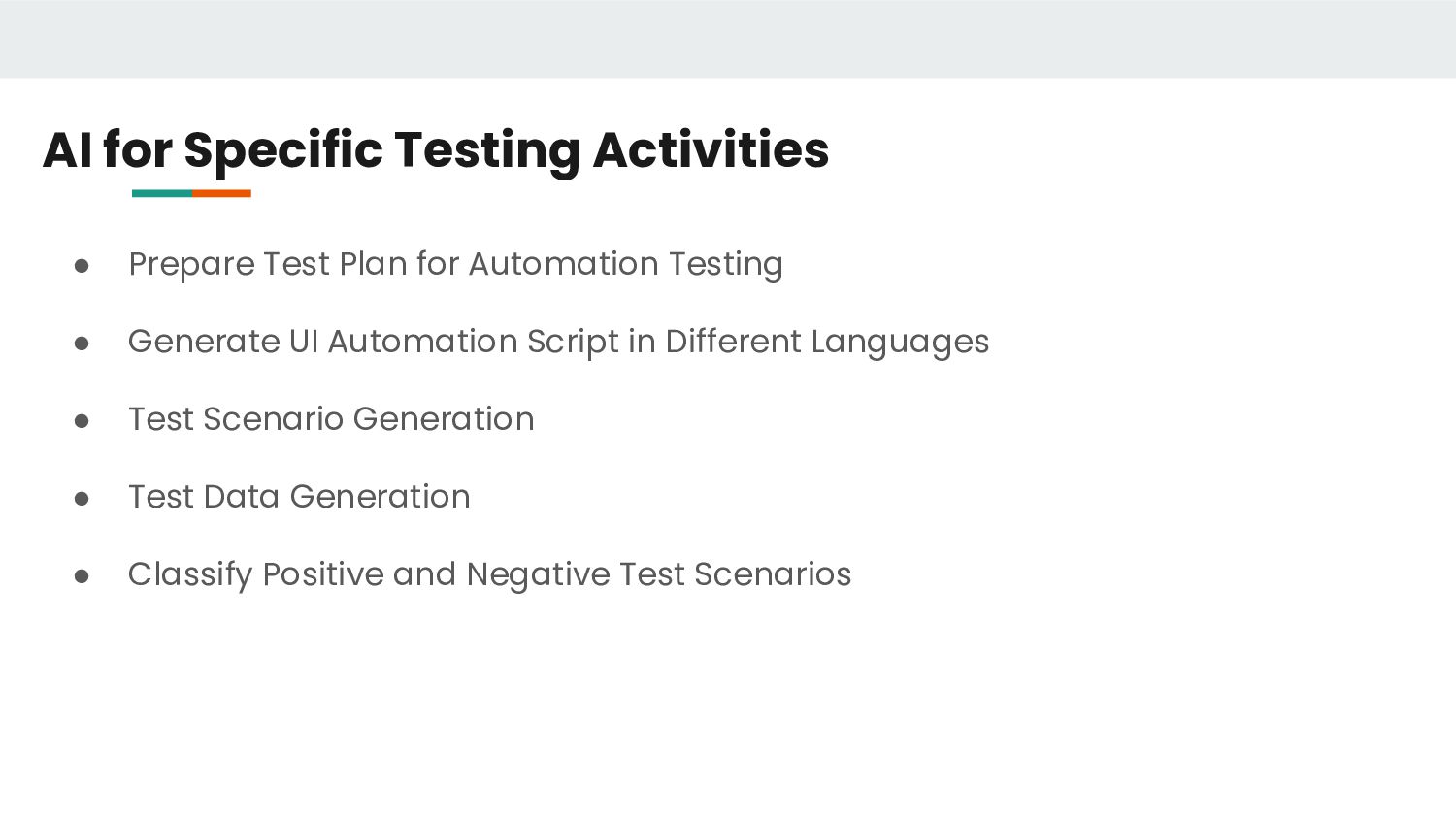Select the orange segment of title underline
This screenshot has width=1456, height=819.
221,193
